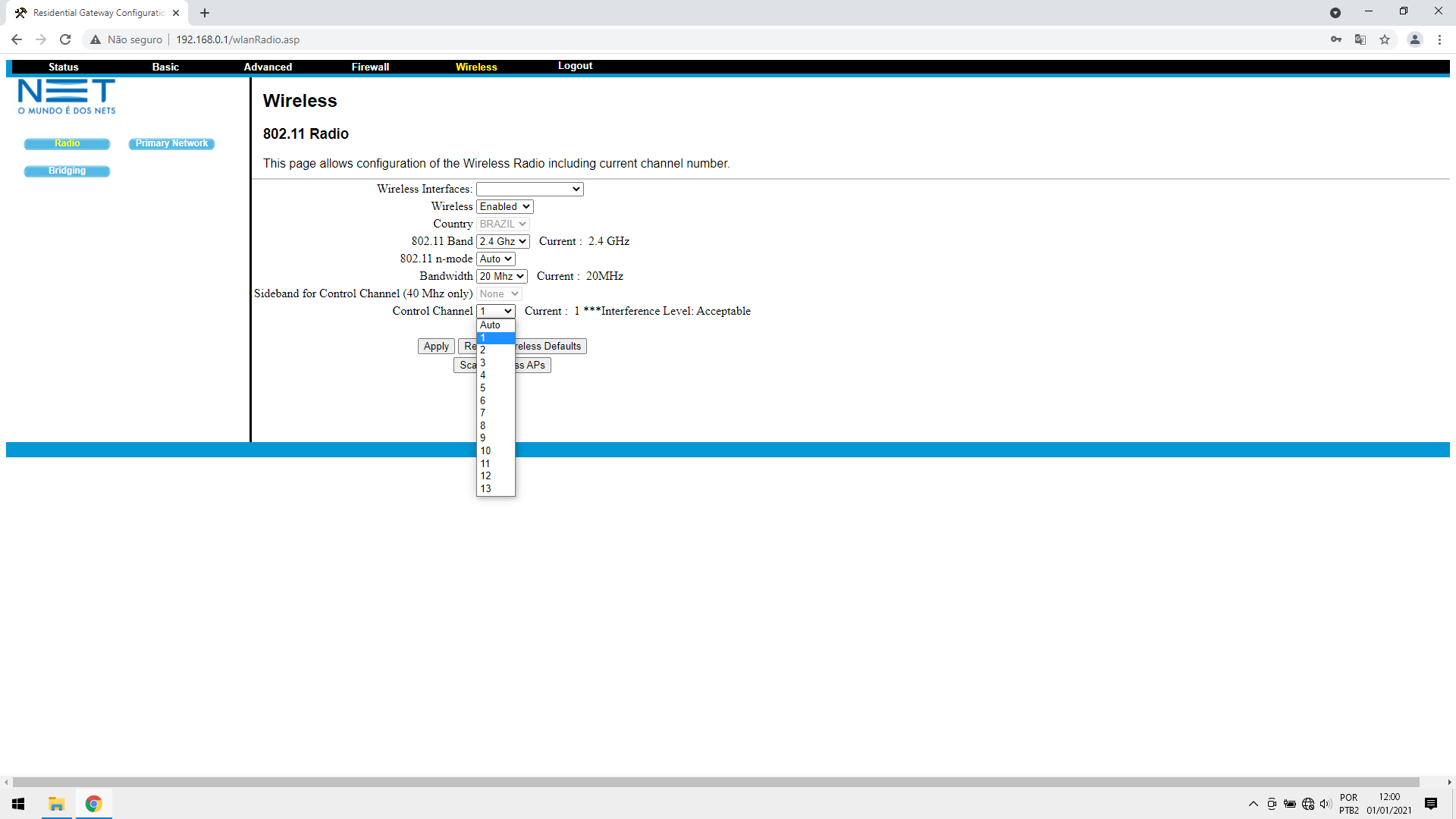Open the Advanced menu
The width and height of the screenshot is (1456, 819).
pyautogui.click(x=268, y=67)
